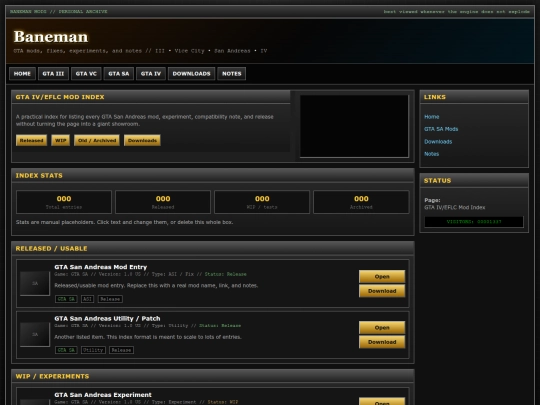Click the LINKS sidebar heading

(x=435, y=97)
